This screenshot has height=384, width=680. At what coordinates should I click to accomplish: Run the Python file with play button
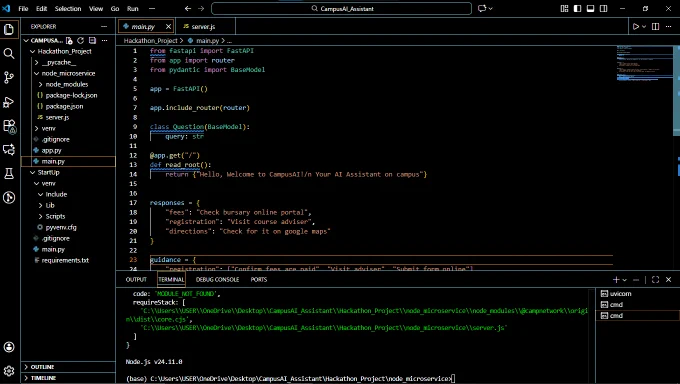click(636, 26)
